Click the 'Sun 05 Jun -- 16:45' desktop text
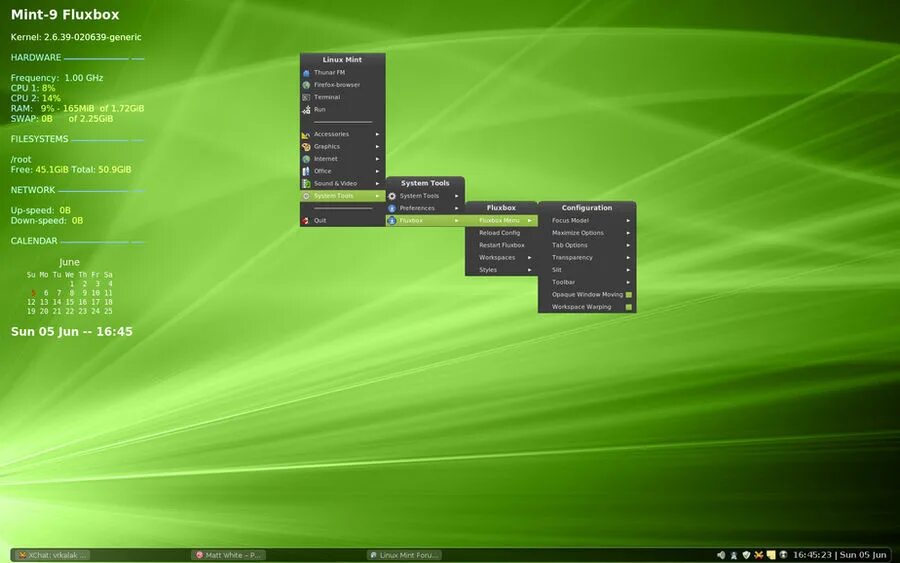 (72, 332)
